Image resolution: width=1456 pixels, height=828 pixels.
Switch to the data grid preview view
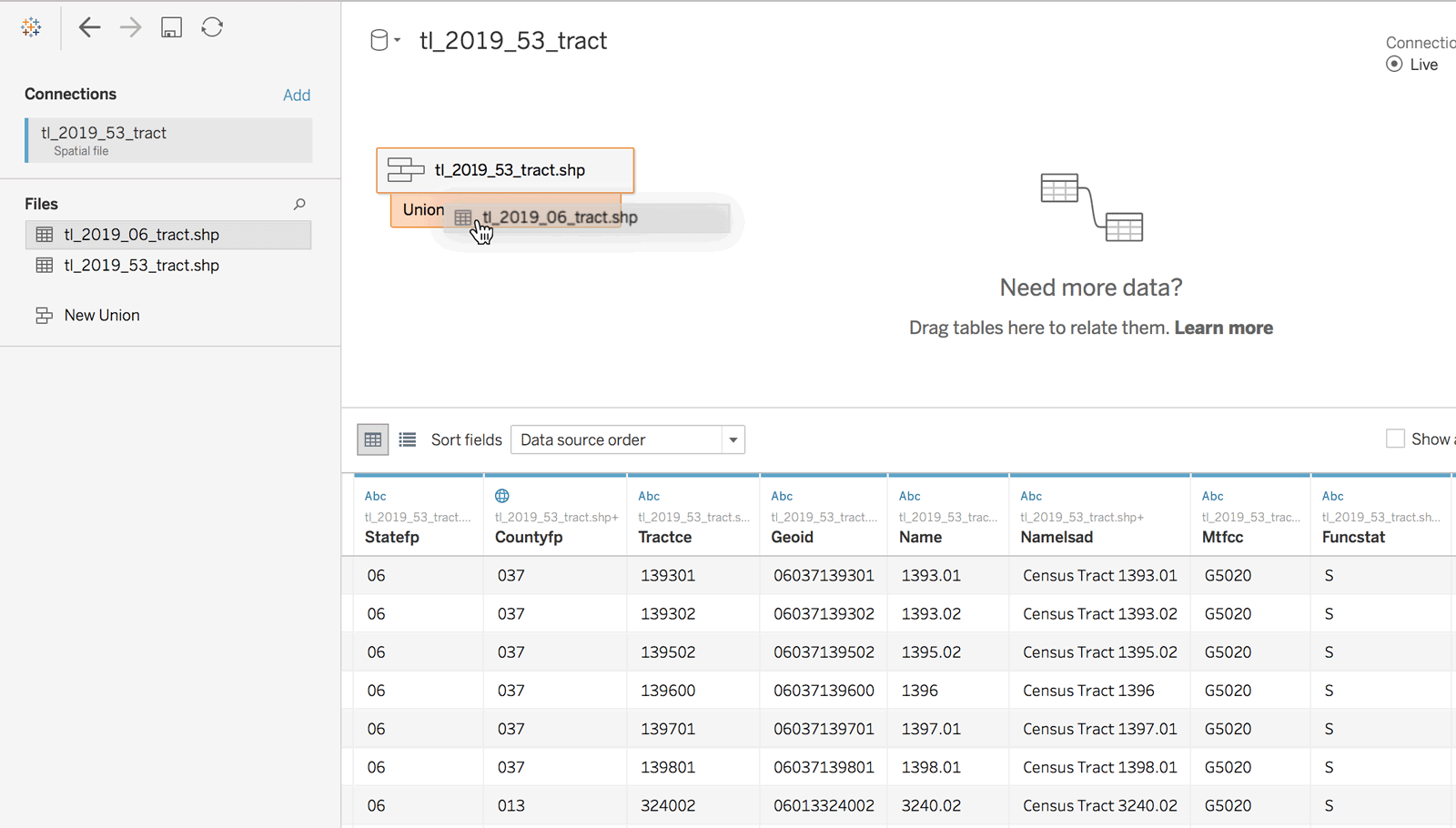pos(373,439)
